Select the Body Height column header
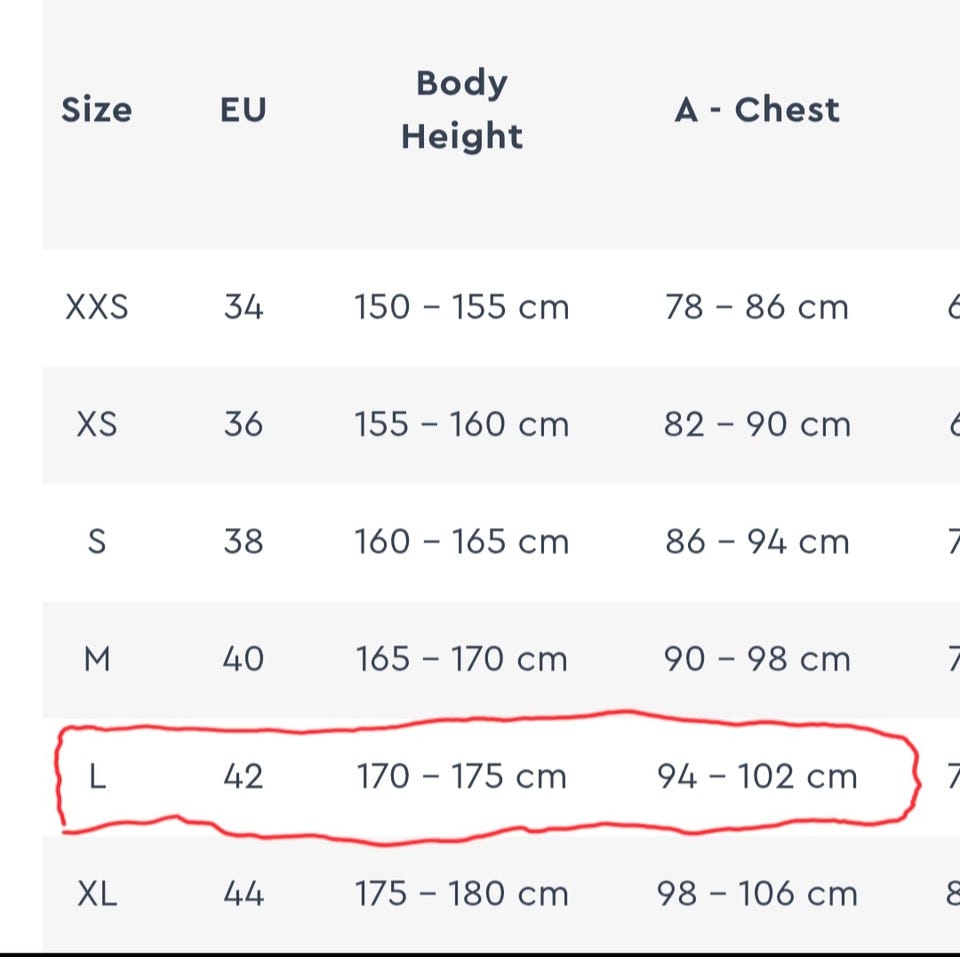Viewport: 960px width, 957px height. coord(462,110)
